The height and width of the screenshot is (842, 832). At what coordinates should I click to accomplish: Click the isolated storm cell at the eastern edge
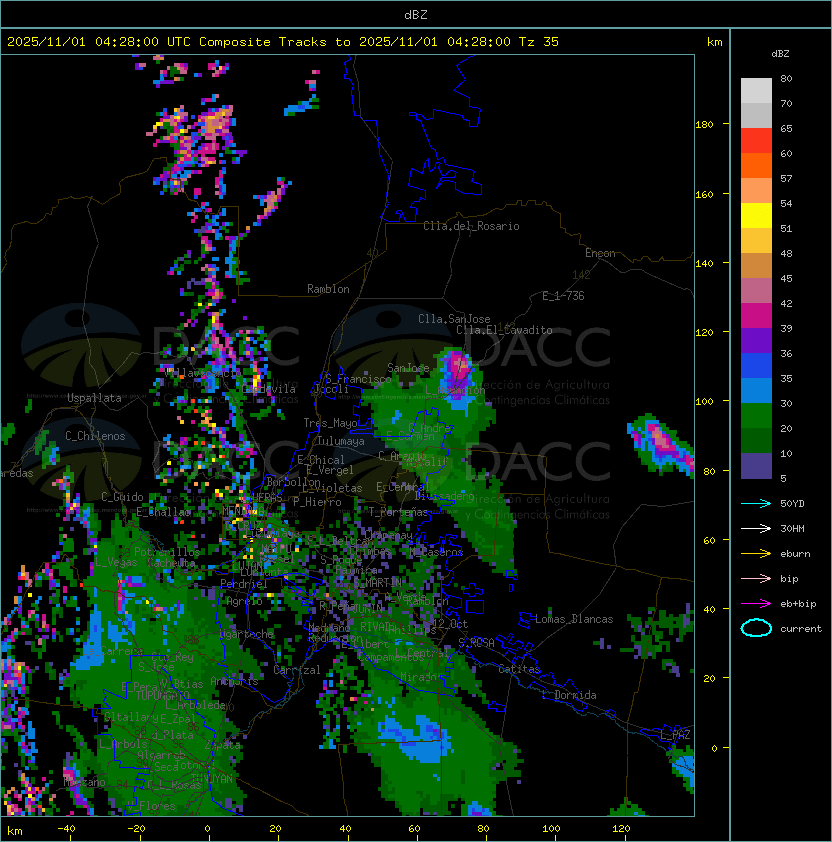pyautogui.click(x=661, y=444)
